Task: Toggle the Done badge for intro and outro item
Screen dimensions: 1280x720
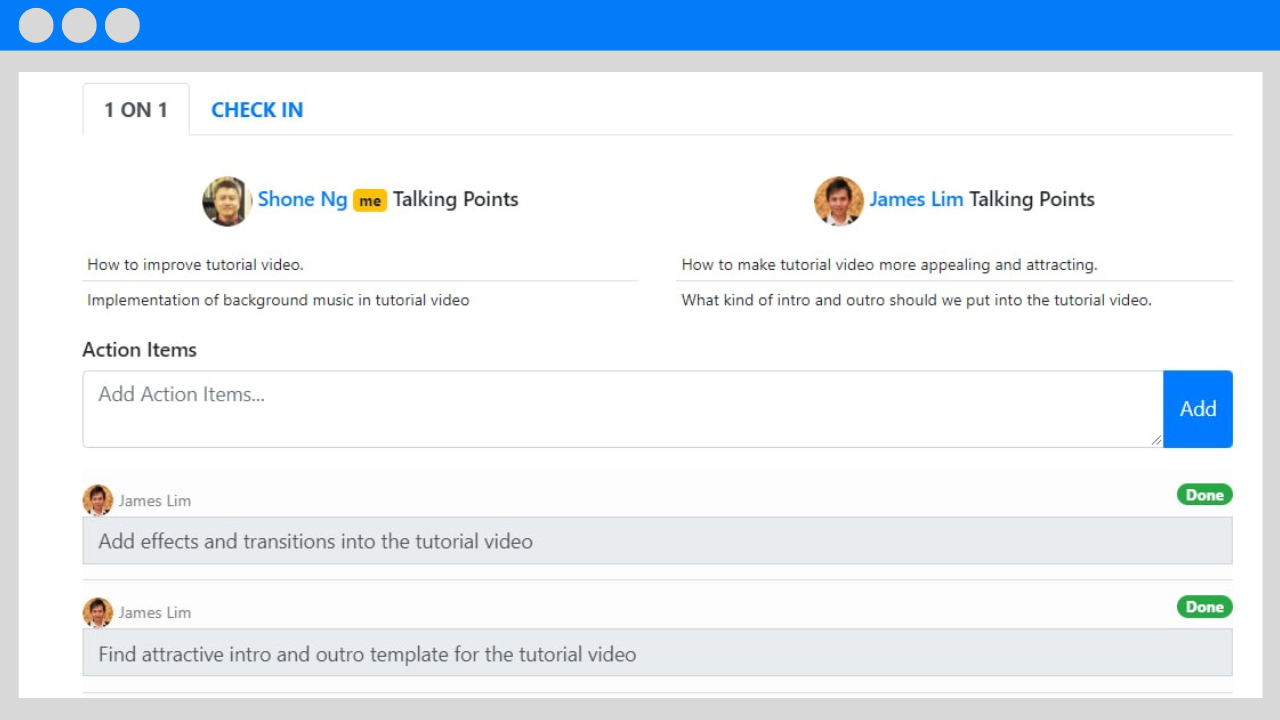Action: coord(1205,607)
